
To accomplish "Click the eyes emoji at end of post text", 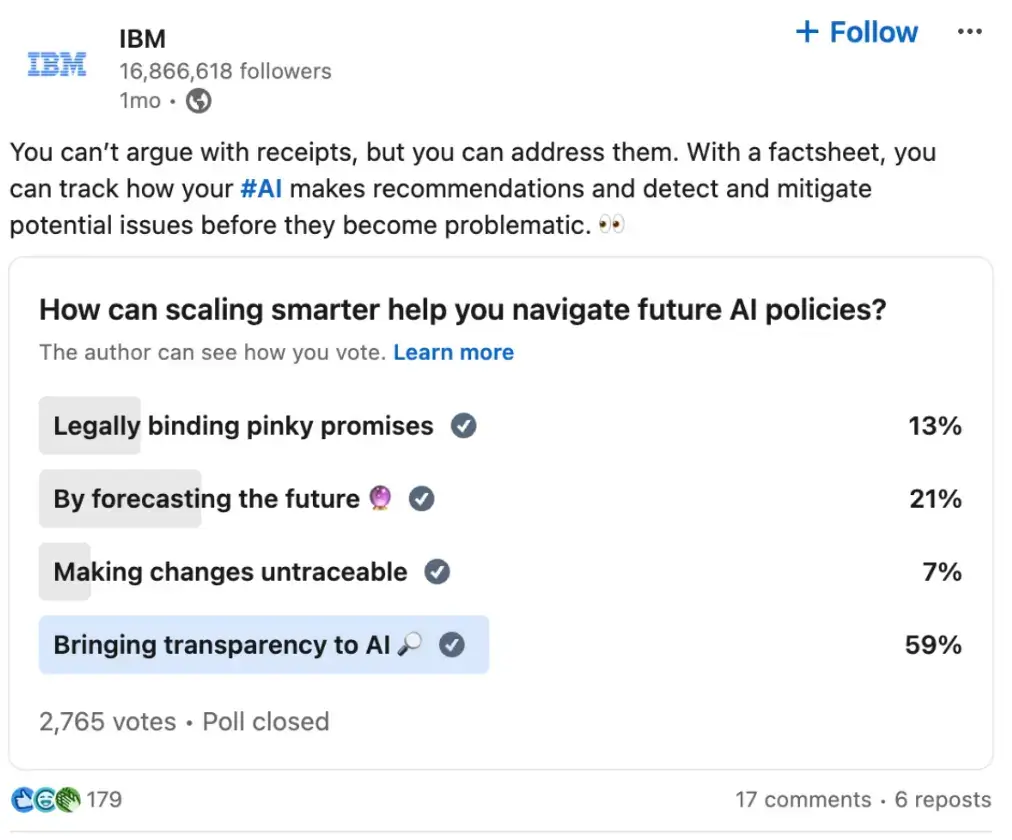I will coord(612,224).
